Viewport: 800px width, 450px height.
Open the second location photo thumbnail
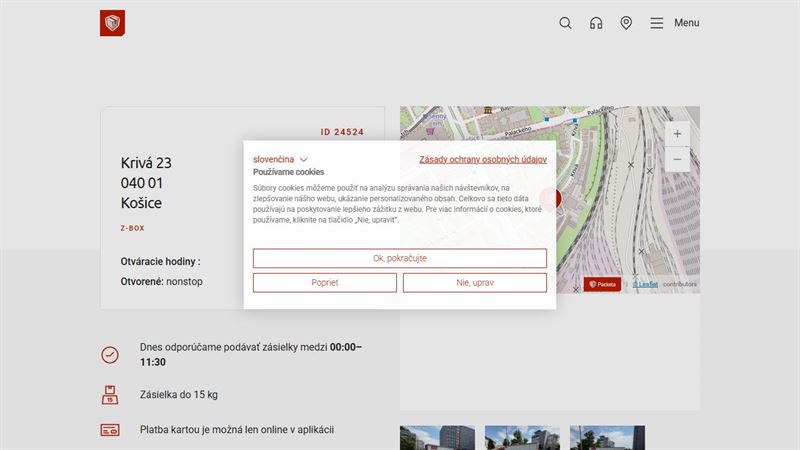[x=522, y=438]
